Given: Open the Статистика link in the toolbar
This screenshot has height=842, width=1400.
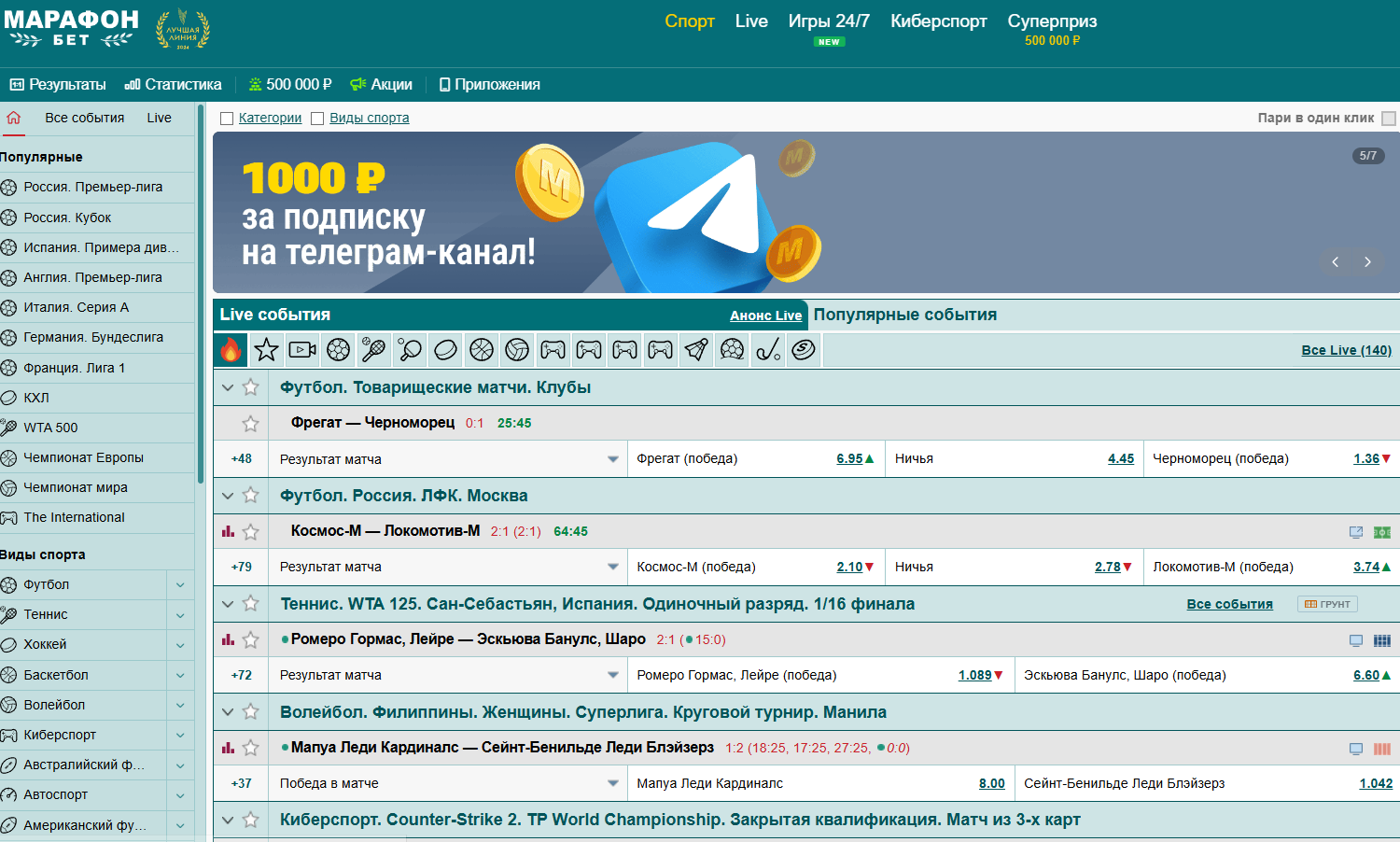Looking at the screenshot, I should pyautogui.click(x=174, y=84).
